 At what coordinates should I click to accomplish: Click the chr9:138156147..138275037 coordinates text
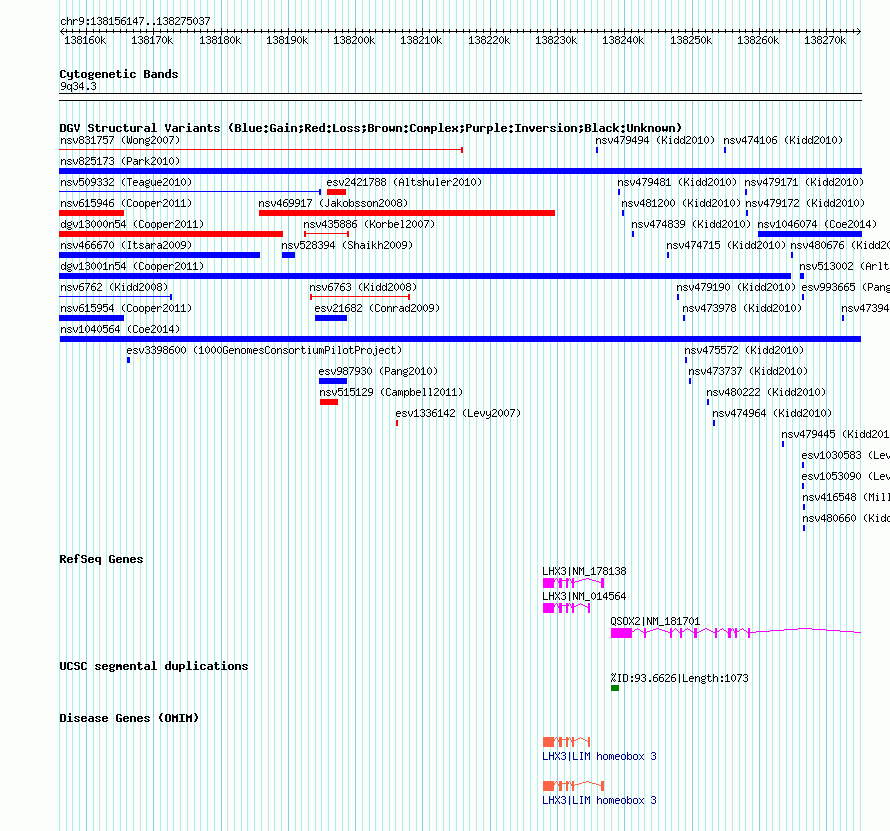pos(135,21)
